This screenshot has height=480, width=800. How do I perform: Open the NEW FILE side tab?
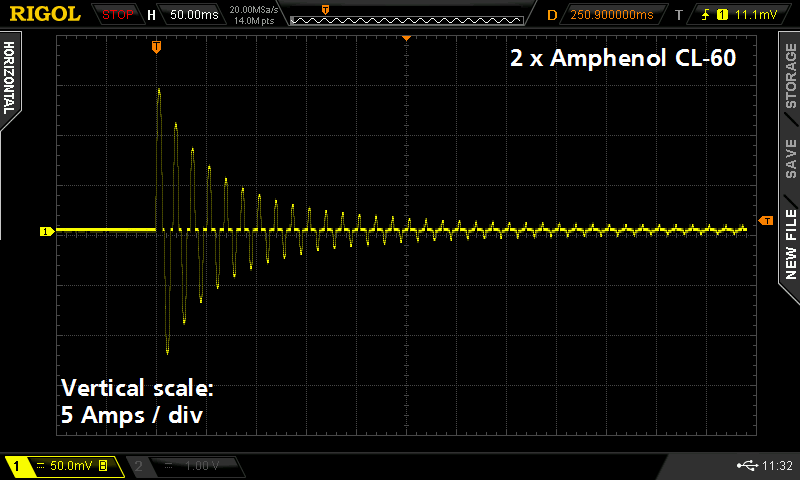coord(790,244)
